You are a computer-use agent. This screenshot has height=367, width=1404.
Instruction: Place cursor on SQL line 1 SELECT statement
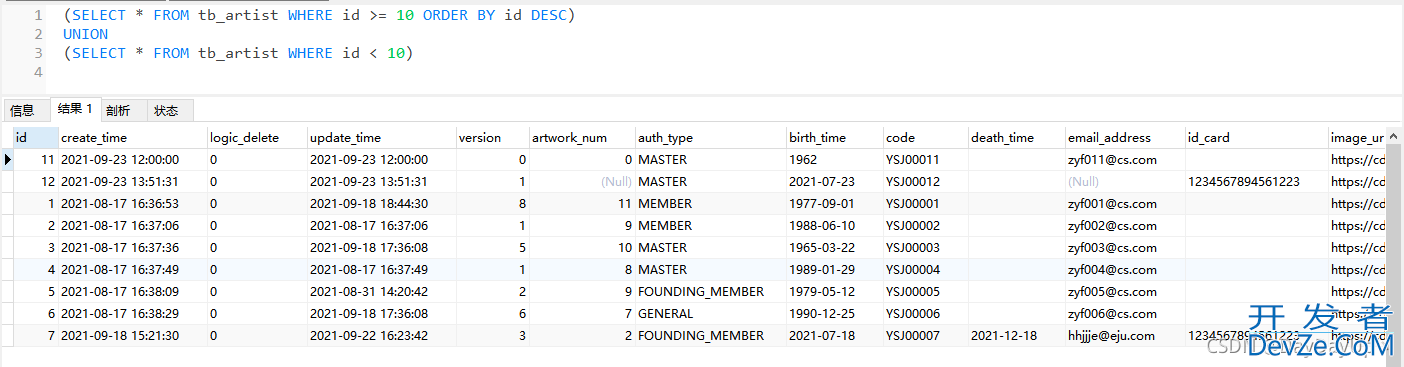pos(318,16)
